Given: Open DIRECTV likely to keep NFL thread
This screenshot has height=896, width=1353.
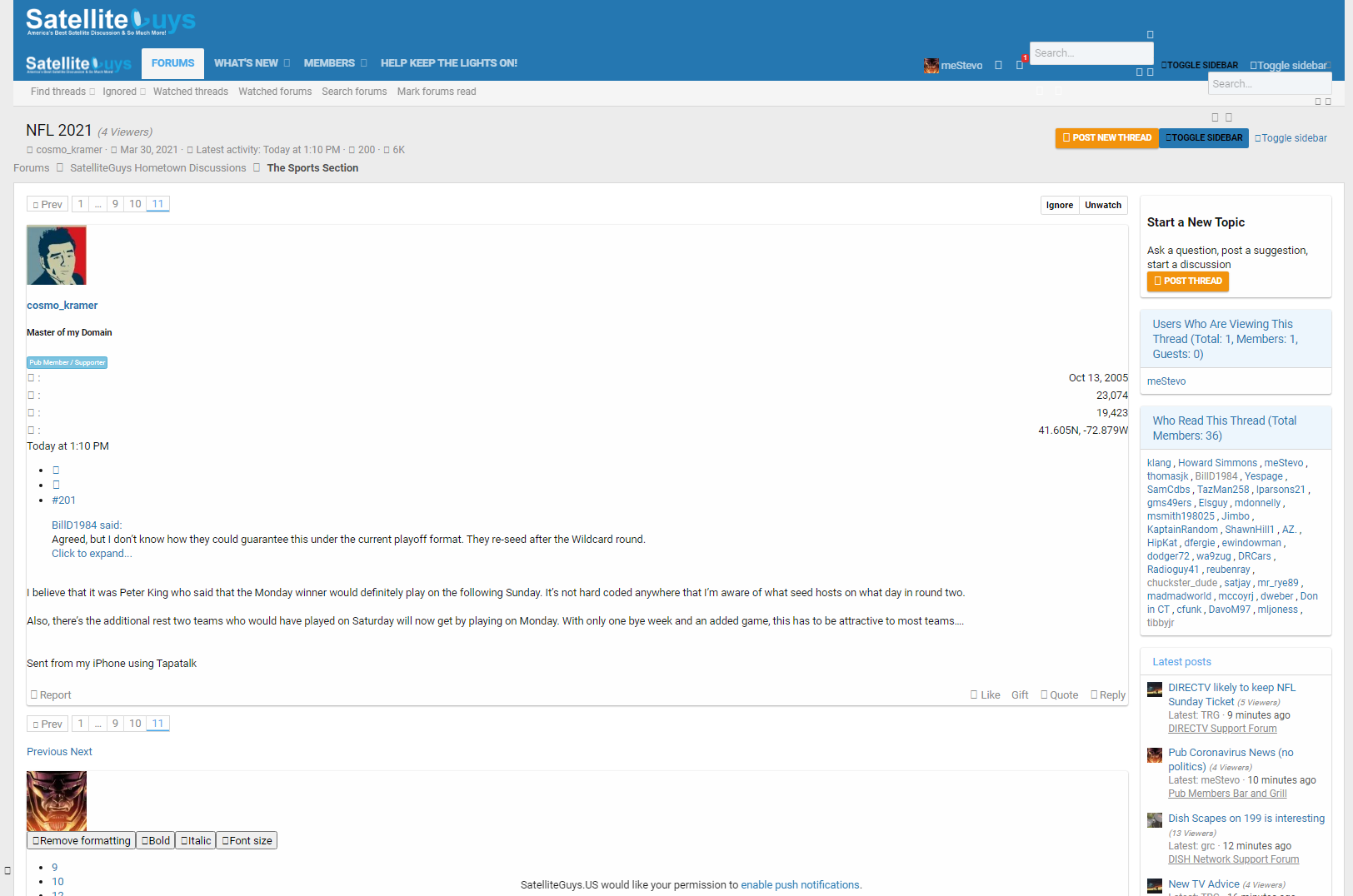Looking at the screenshot, I should (x=1231, y=694).
